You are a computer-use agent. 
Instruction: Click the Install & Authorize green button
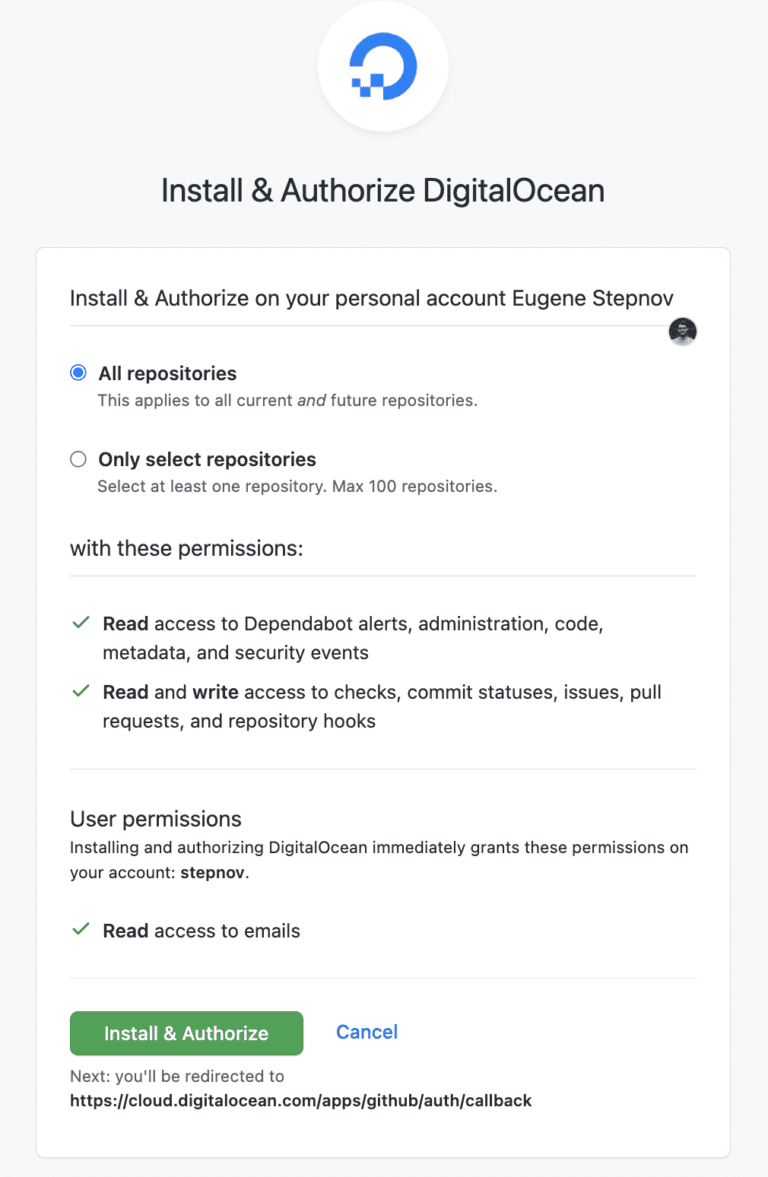186,1033
